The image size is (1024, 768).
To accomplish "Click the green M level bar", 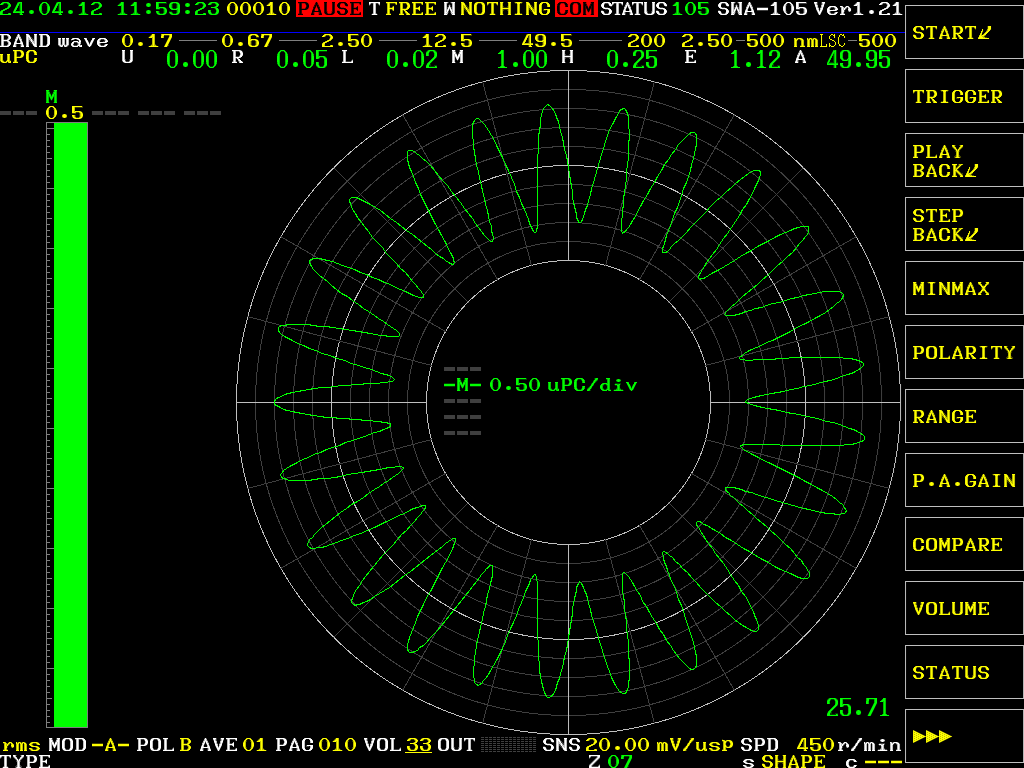I will [x=71, y=424].
